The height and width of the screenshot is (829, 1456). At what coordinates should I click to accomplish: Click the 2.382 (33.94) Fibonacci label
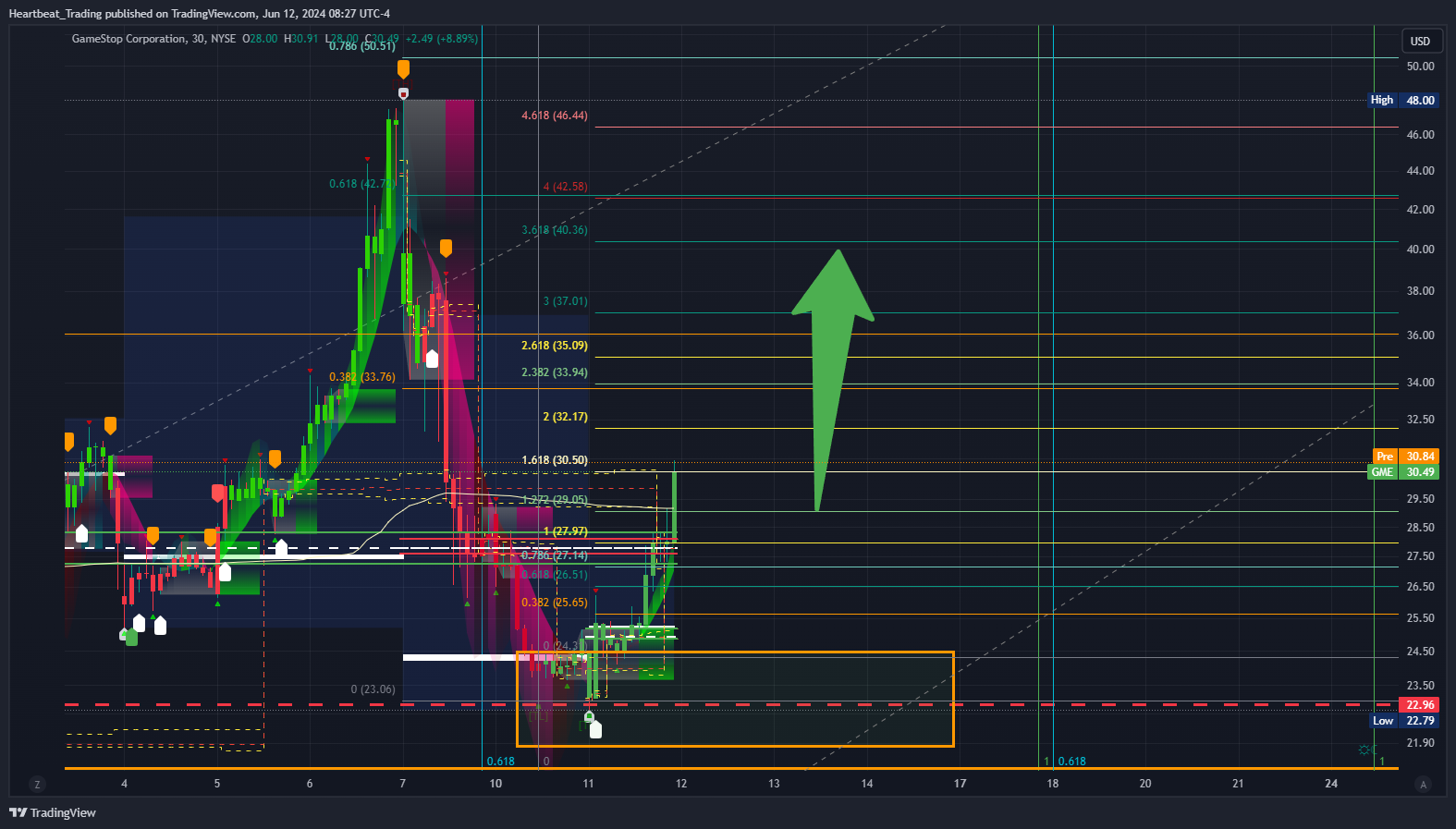pos(555,372)
